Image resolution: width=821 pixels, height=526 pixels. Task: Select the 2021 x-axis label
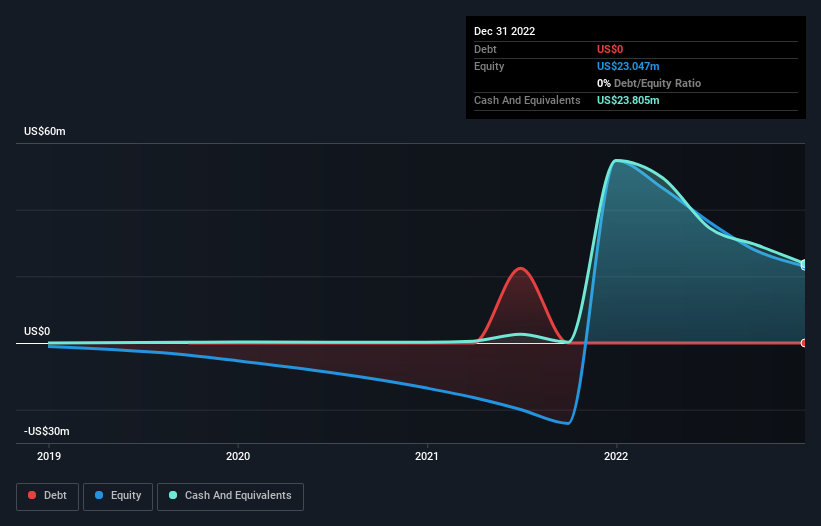click(427, 456)
